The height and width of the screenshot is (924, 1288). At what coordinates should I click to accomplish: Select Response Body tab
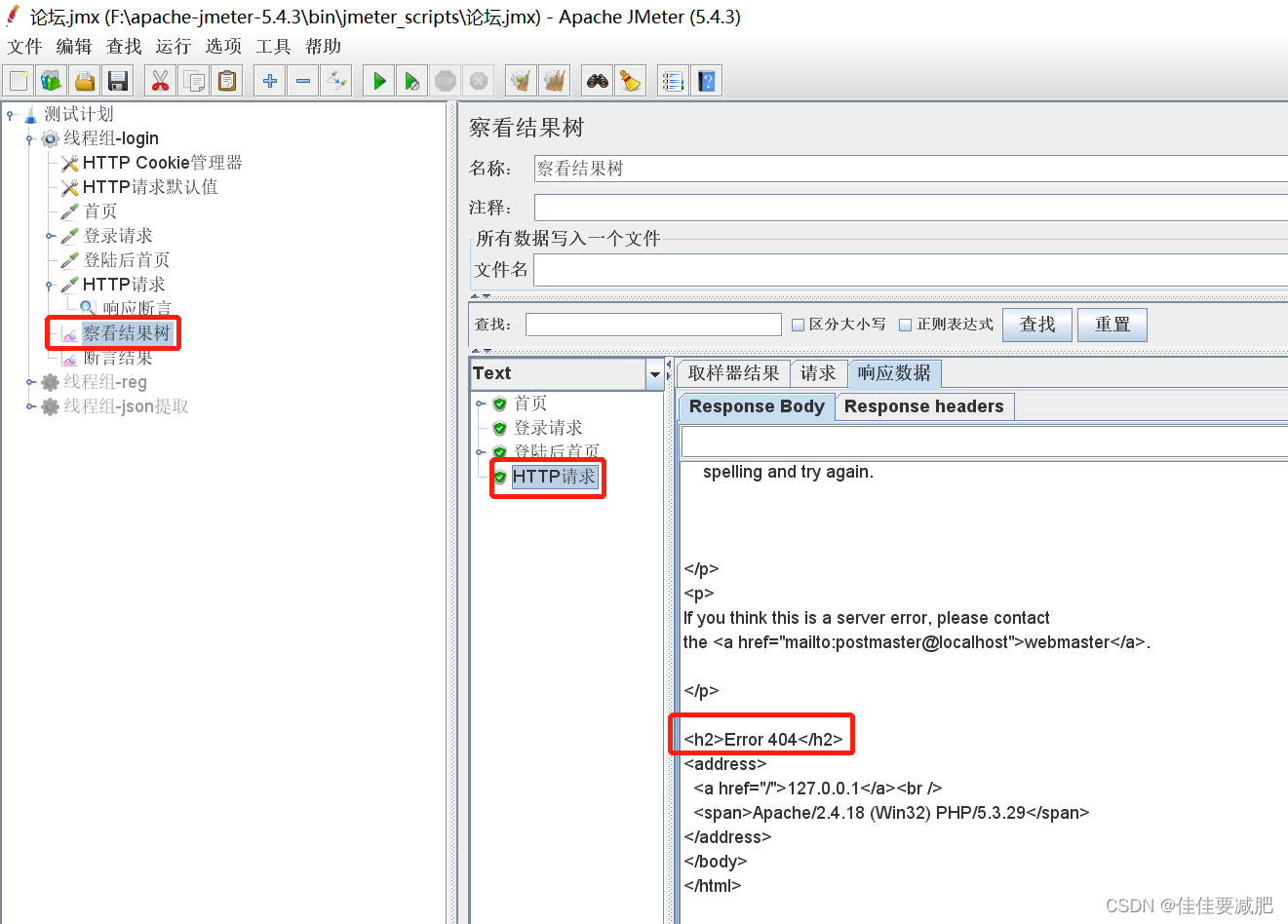coord(757,406)
